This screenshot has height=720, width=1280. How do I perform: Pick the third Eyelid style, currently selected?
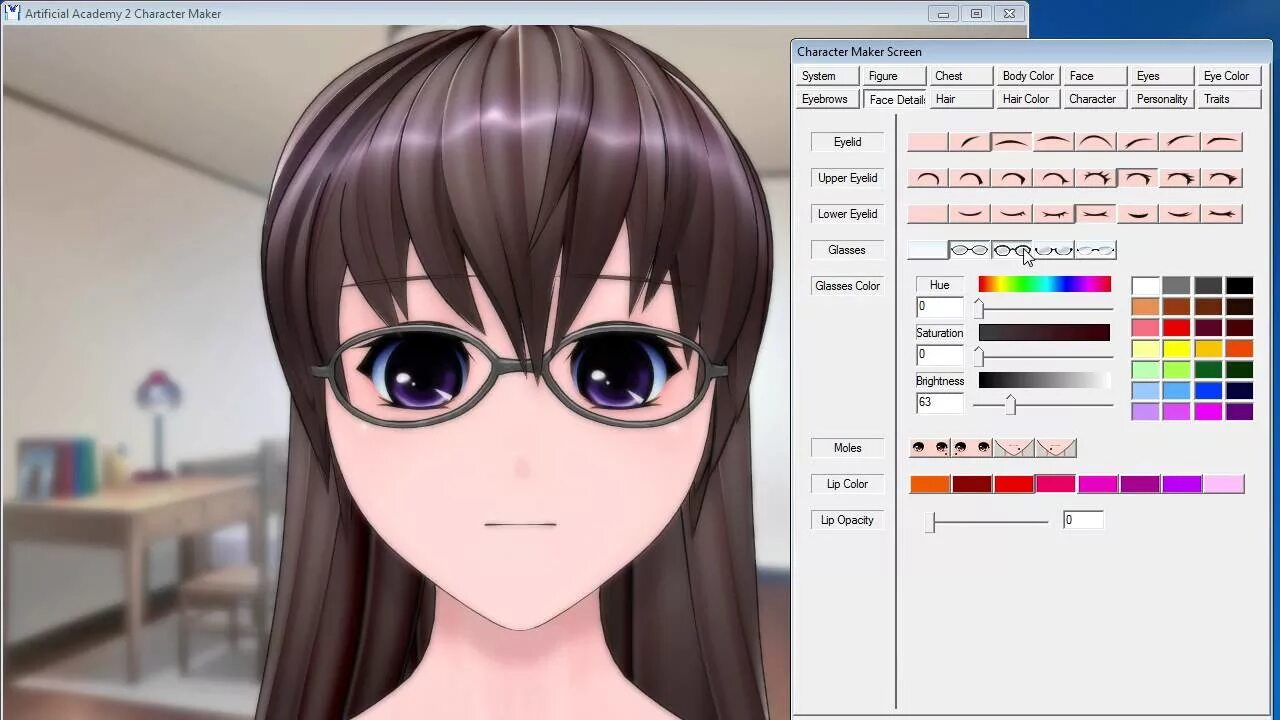[x=1011, y=142]
